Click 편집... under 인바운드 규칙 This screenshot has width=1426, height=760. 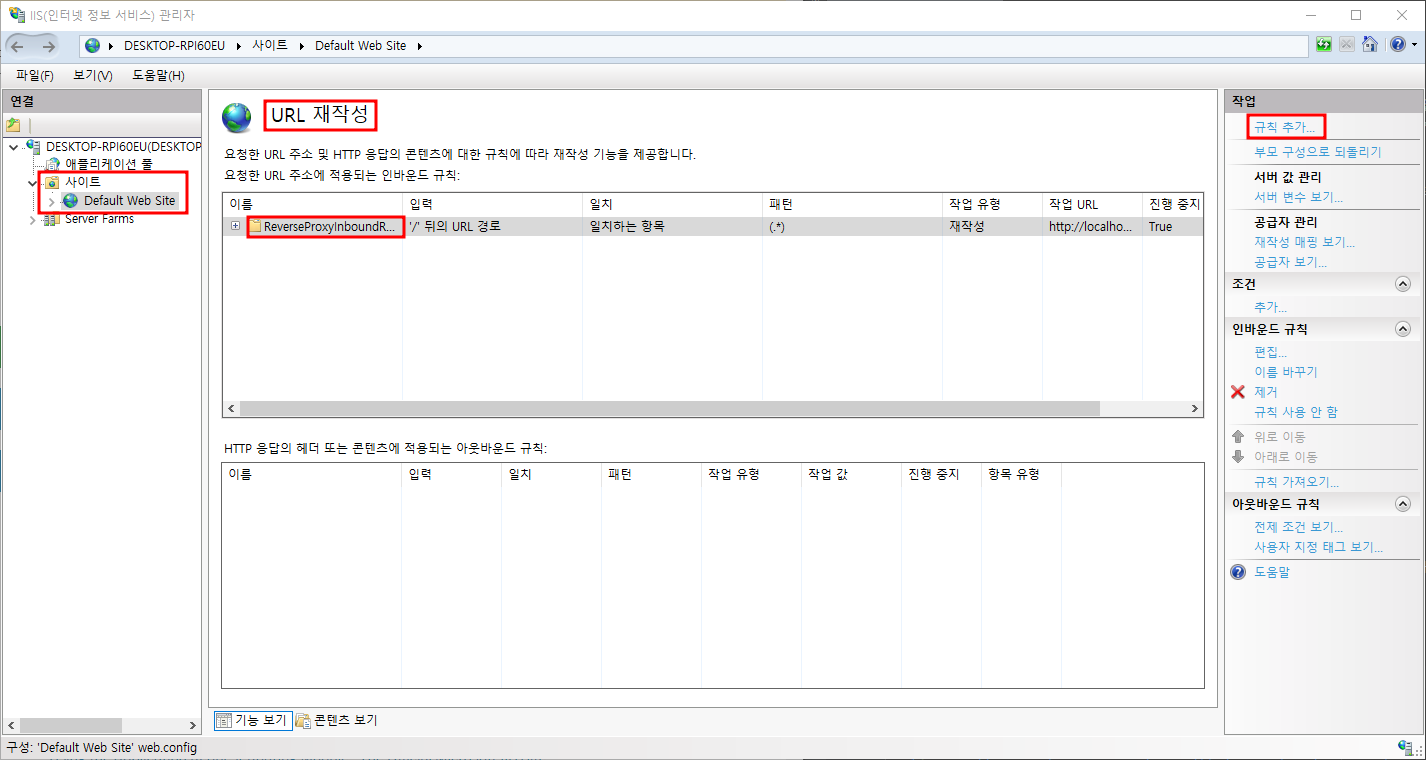1271,352
